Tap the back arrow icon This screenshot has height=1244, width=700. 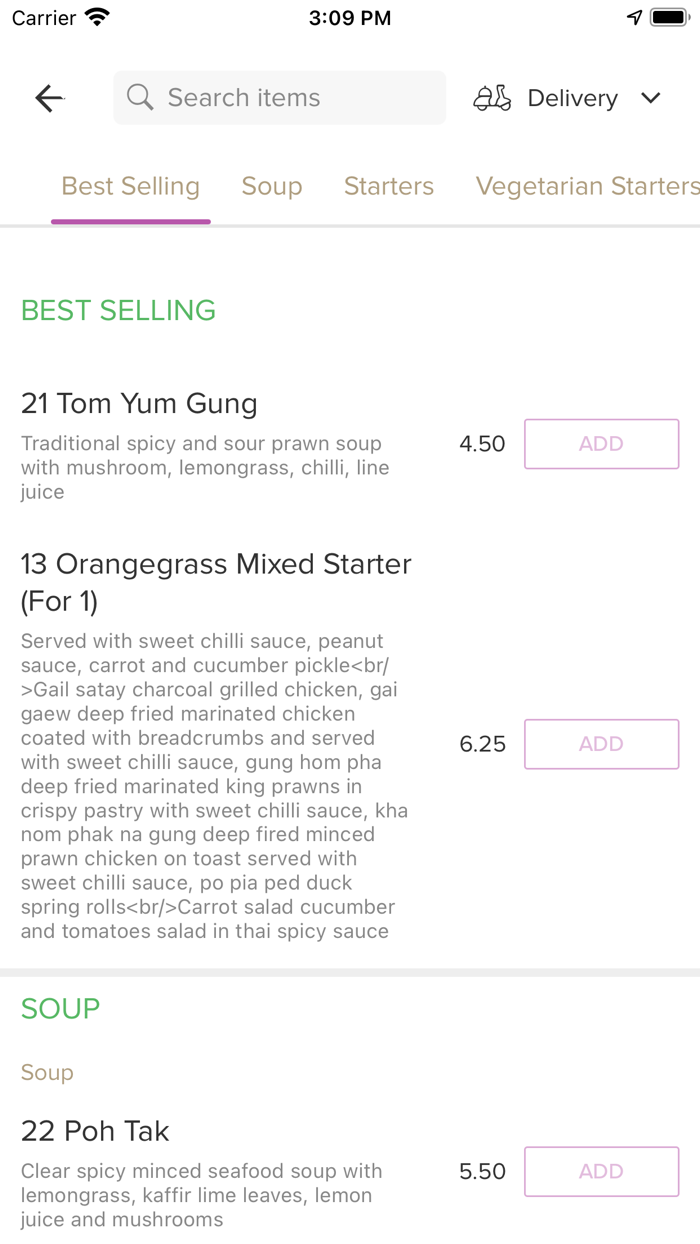coord(49,98)
